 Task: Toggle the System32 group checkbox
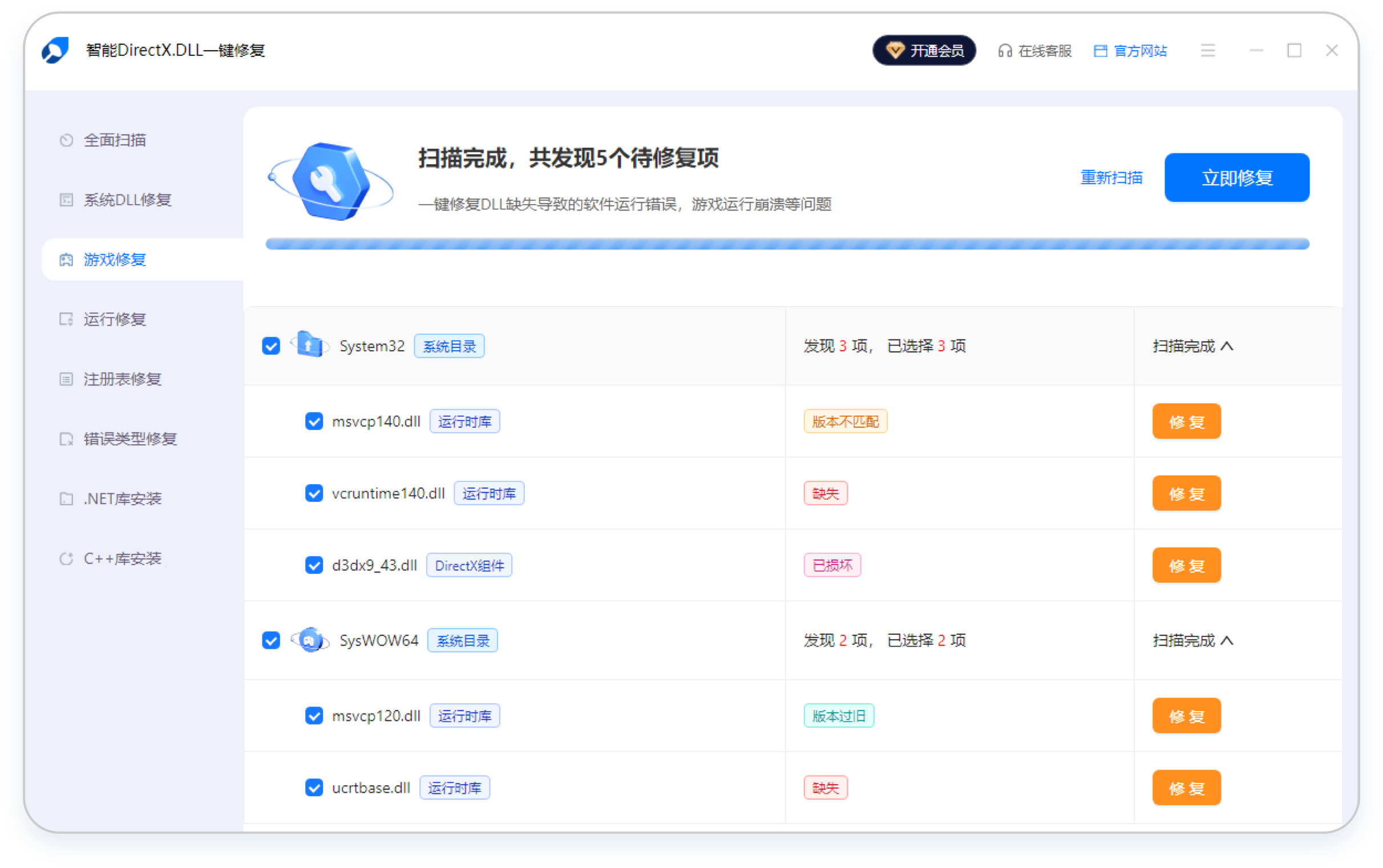[x=270, y=346]
